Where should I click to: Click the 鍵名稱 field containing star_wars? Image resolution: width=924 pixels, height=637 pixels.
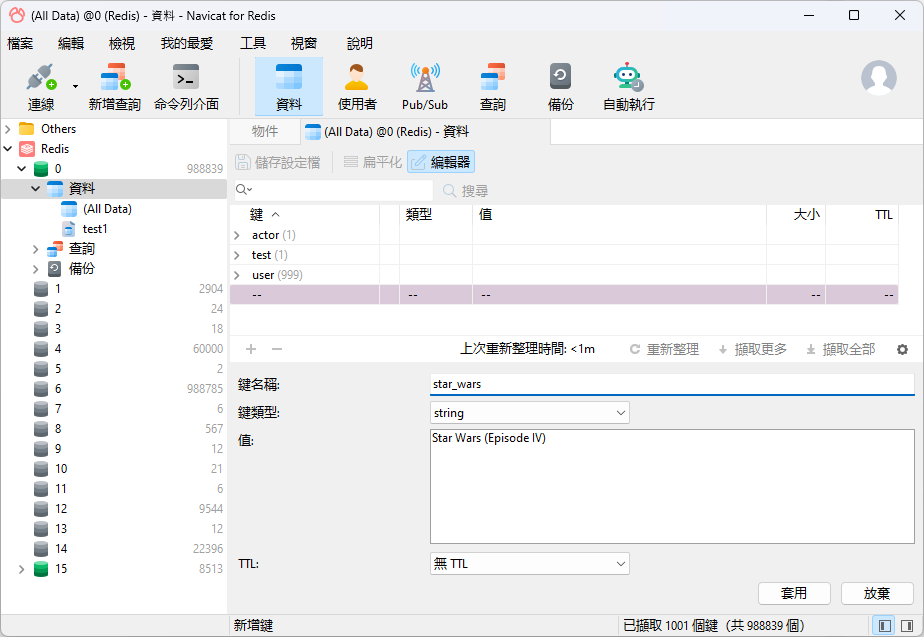pyautogui.click(x=671, y=384)
